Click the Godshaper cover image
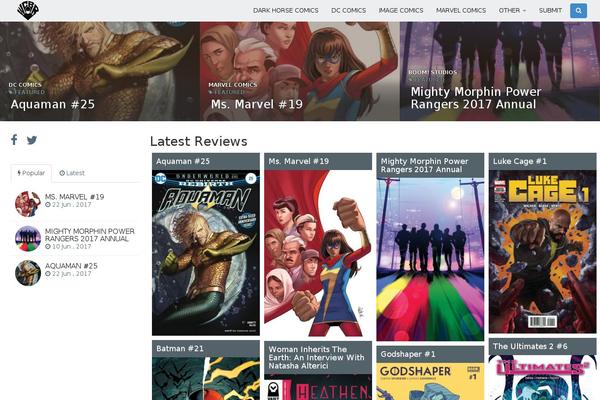Viewport: 600px width, 400px height. tap(430, 381)
